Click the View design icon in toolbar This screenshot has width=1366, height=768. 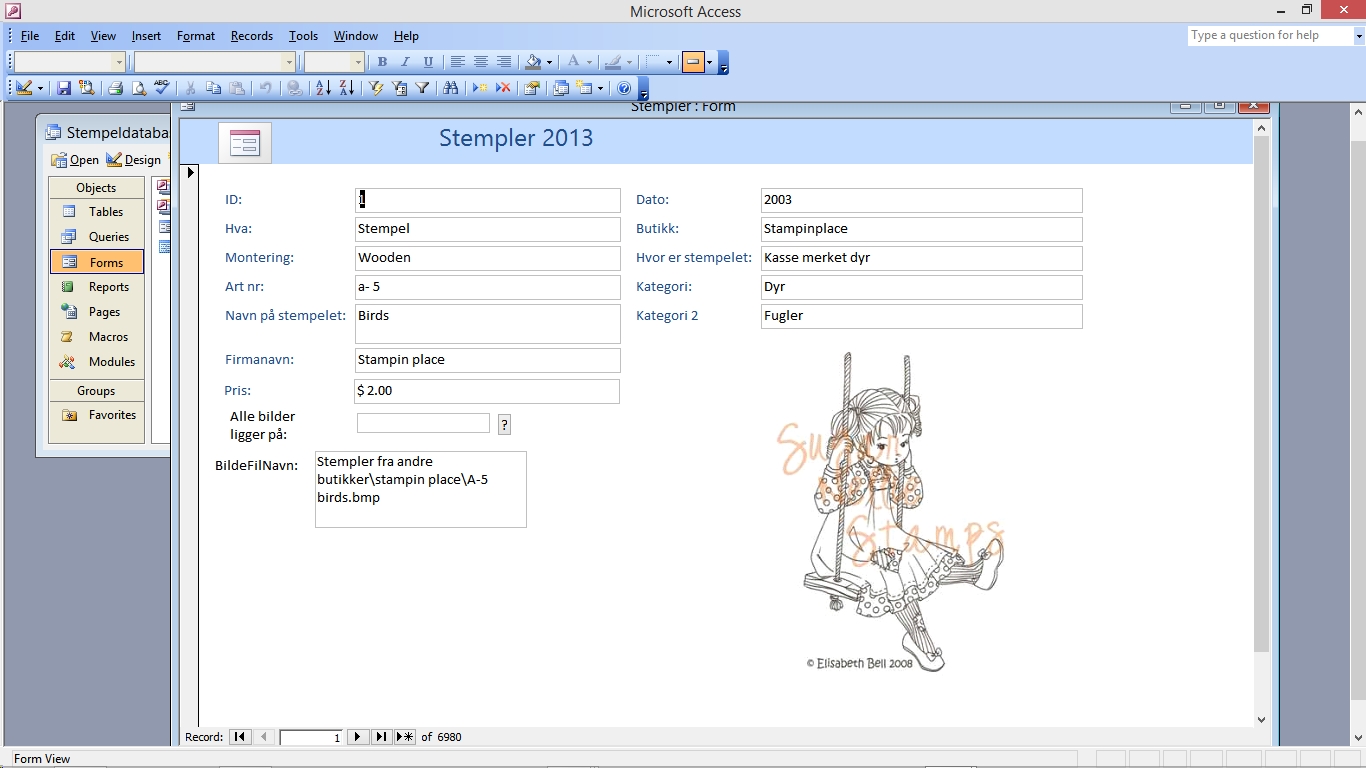coord(23,88)
